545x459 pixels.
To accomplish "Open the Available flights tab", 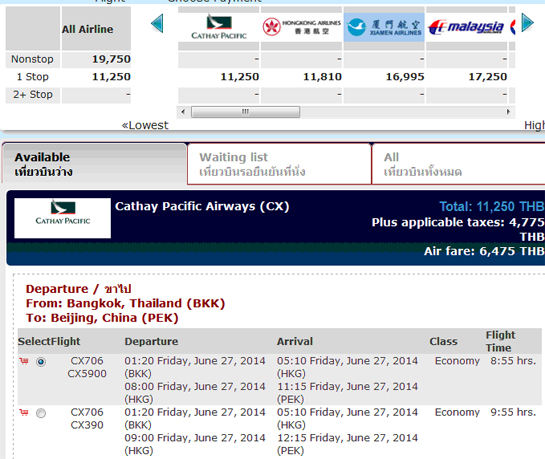I will tap(94, 164).
